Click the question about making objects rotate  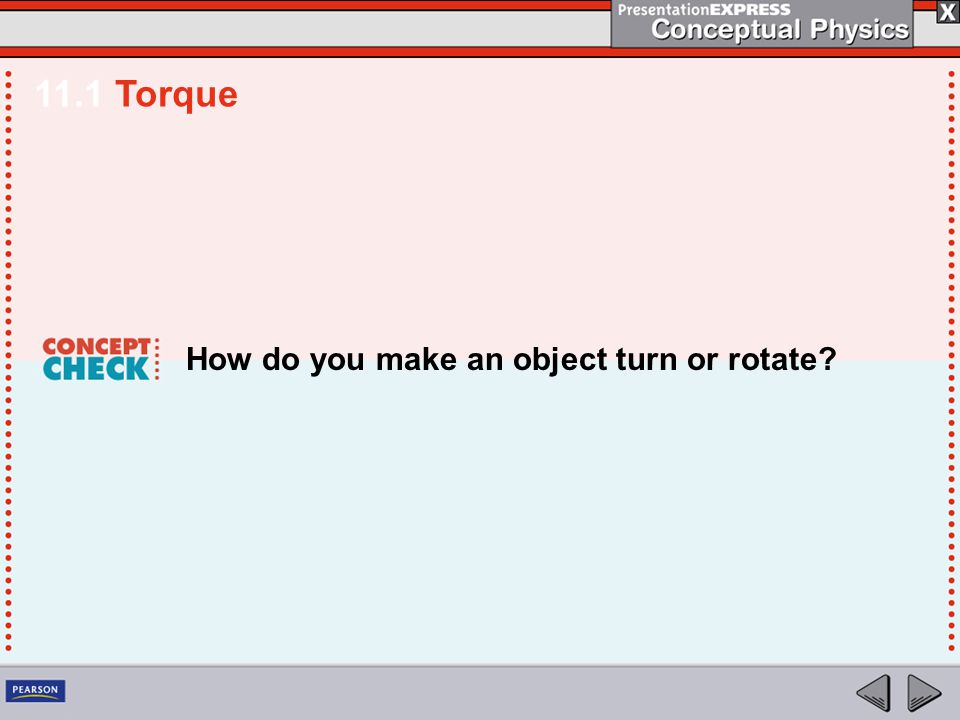(511, 359)
